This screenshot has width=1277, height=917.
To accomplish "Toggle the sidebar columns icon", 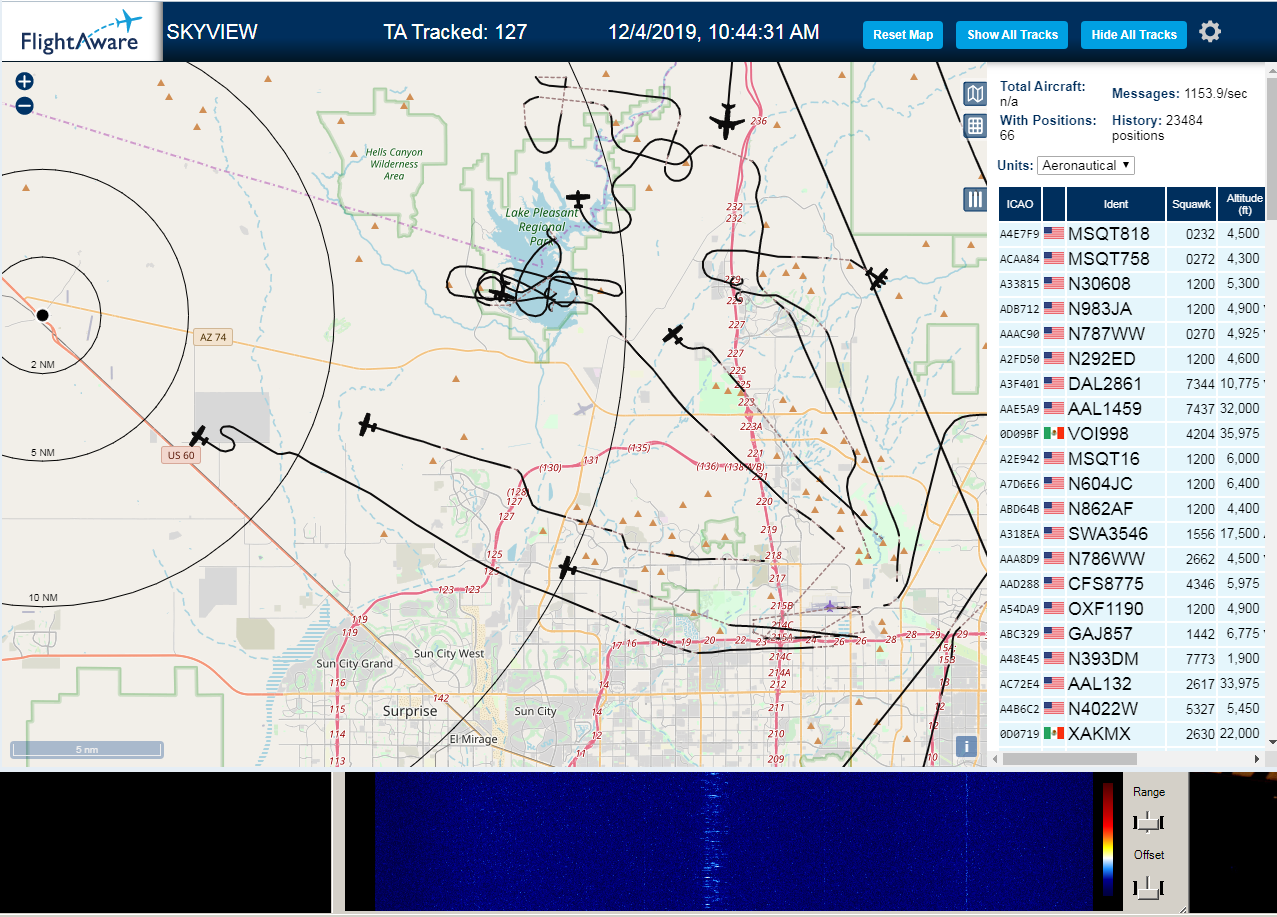I will click(975, 199).
